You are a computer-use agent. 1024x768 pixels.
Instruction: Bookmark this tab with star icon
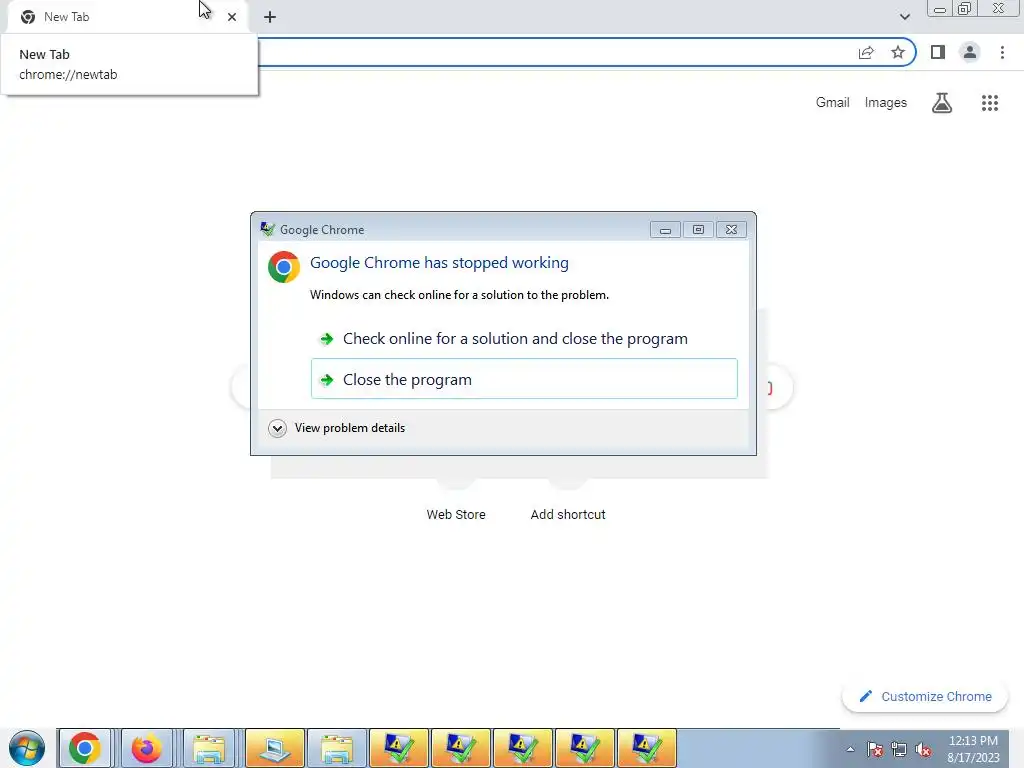pyautogui.click(x=898, y=52)
